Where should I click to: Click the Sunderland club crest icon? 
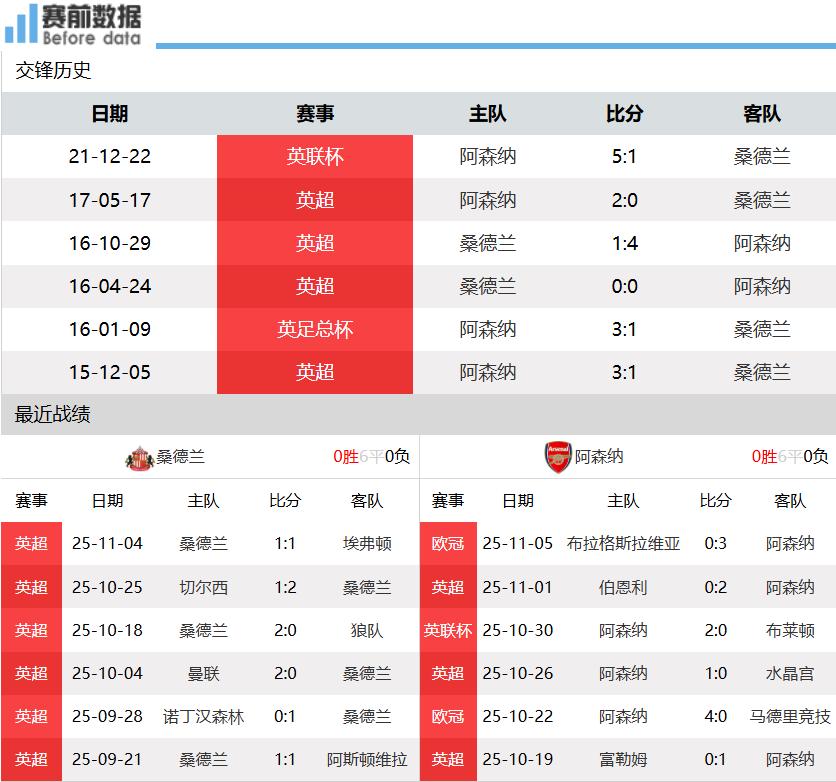point(137,457)
